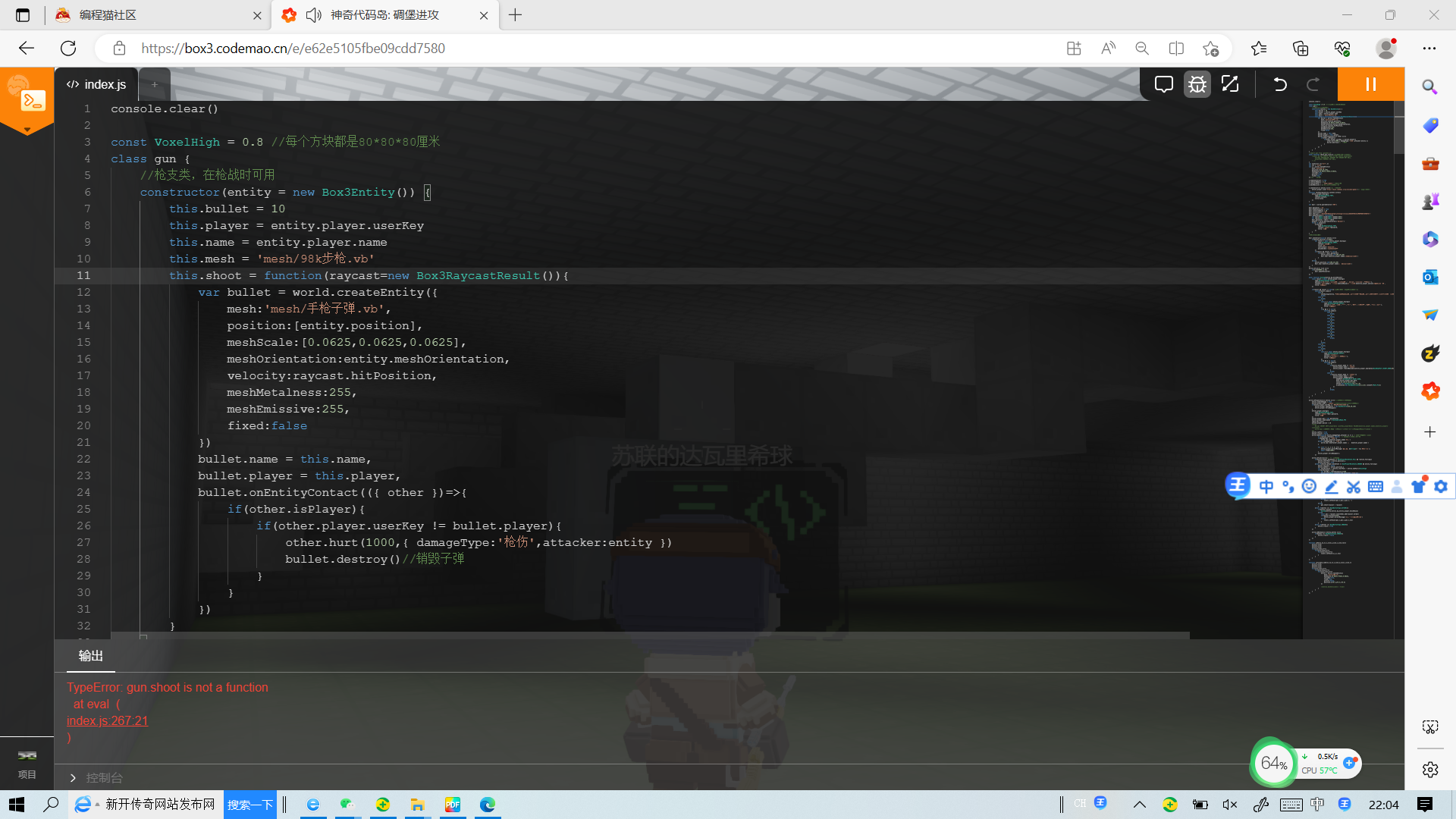Open the sidebar screenshot tool icon
The width and height of the screenshot is (1456, 819).
pyautogui.click(x=1430, y=727)
